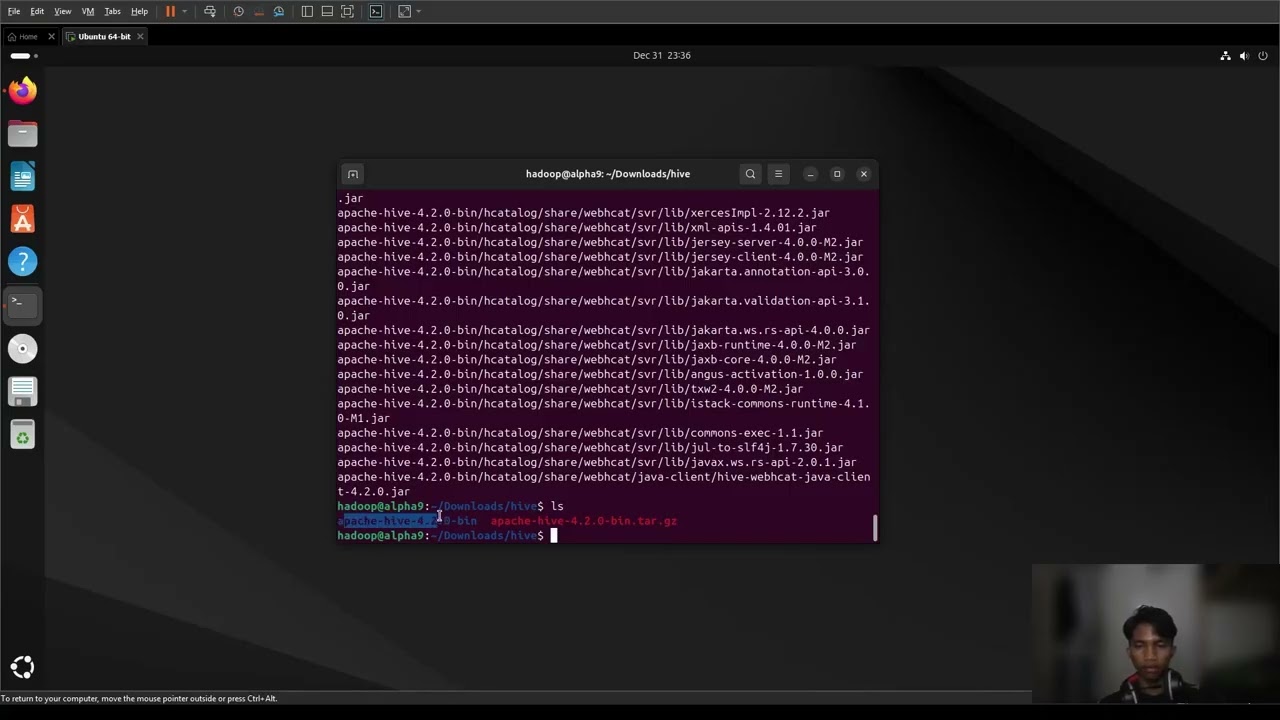Image resolution: width=1280 pixels, height=720 pixels.
Task: Take a snapshot of the VM
Action: click(x=238, y=11)
